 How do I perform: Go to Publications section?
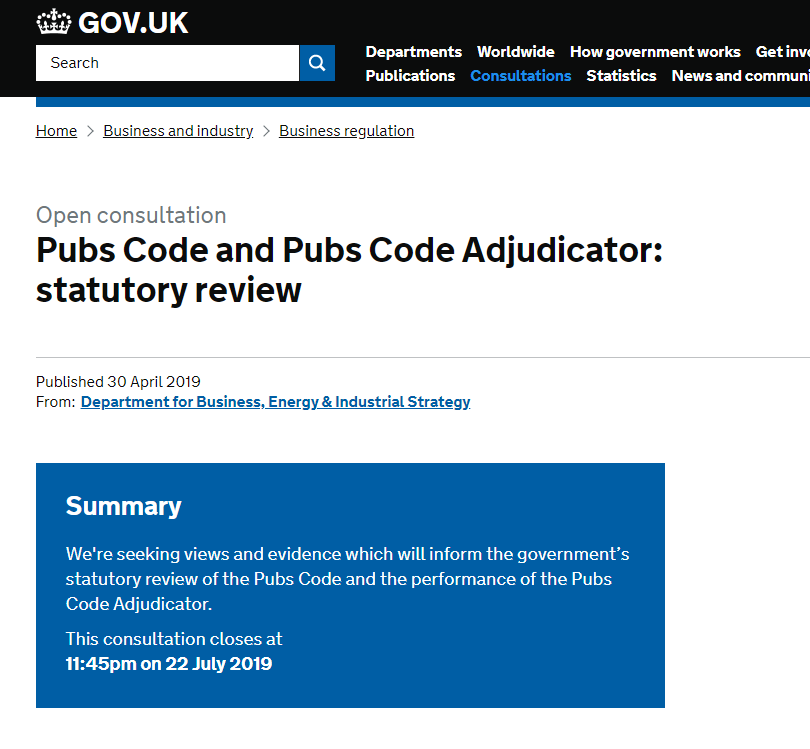tap(410, 76)
